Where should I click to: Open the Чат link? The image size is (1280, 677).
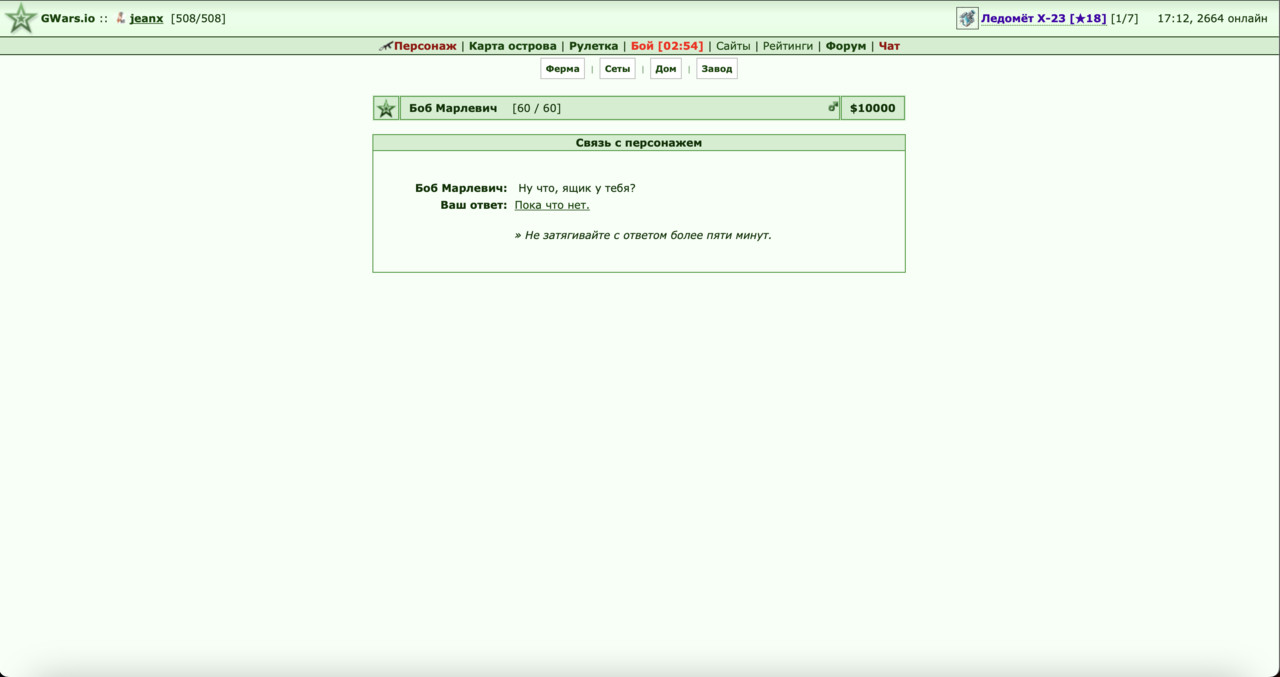[889, 46]
